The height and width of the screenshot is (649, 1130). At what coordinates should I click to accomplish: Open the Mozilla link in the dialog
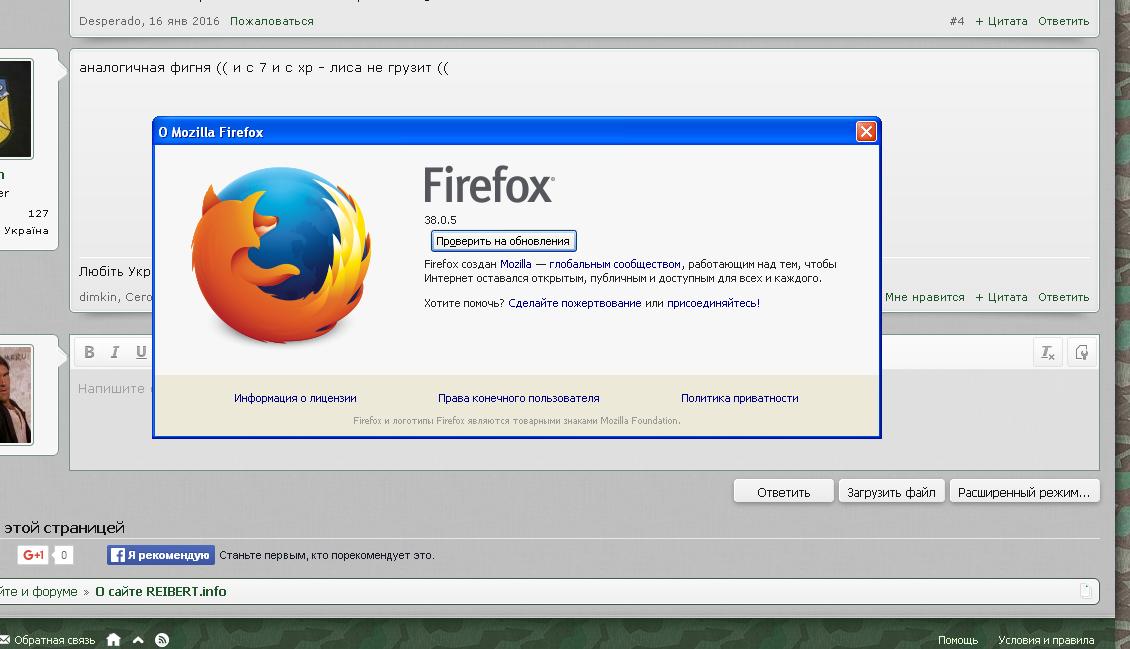tap(515, 264)
